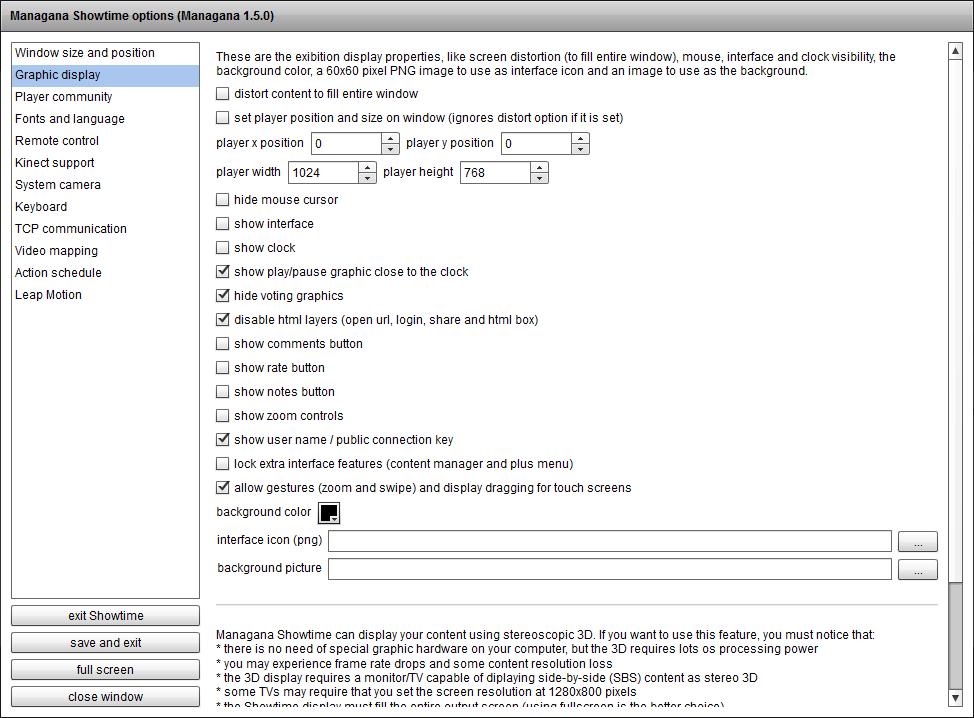Click the interface icon path text field
The image size is (974, 718).
tap(609, 541)
